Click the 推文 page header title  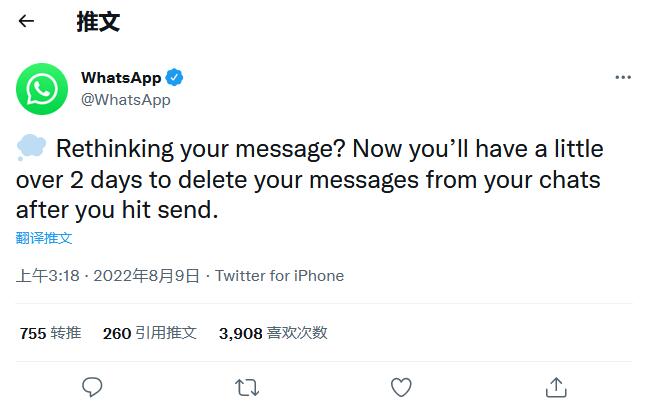click(98, 22)
